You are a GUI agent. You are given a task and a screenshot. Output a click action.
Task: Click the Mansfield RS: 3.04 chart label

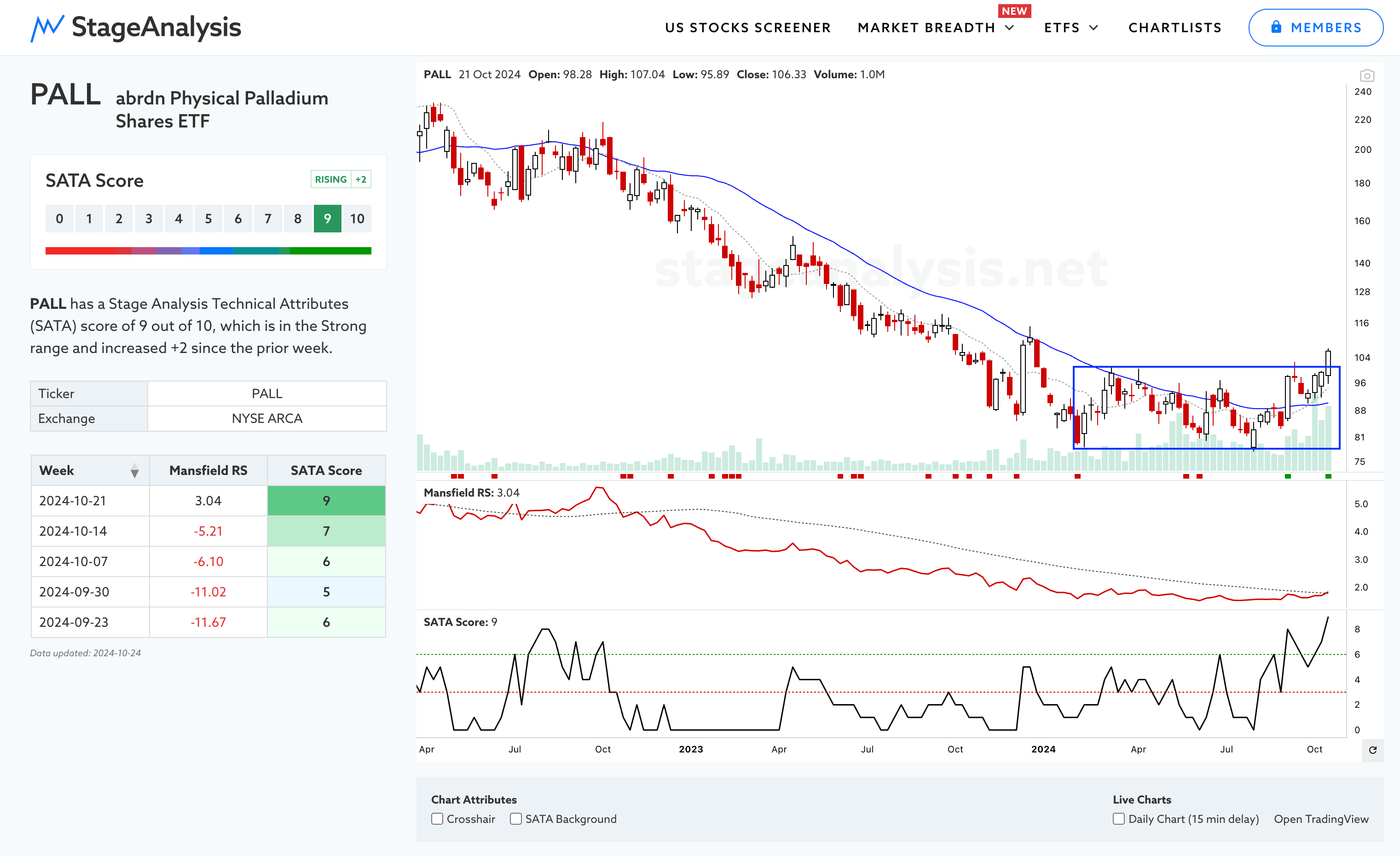tap(472, 492)
